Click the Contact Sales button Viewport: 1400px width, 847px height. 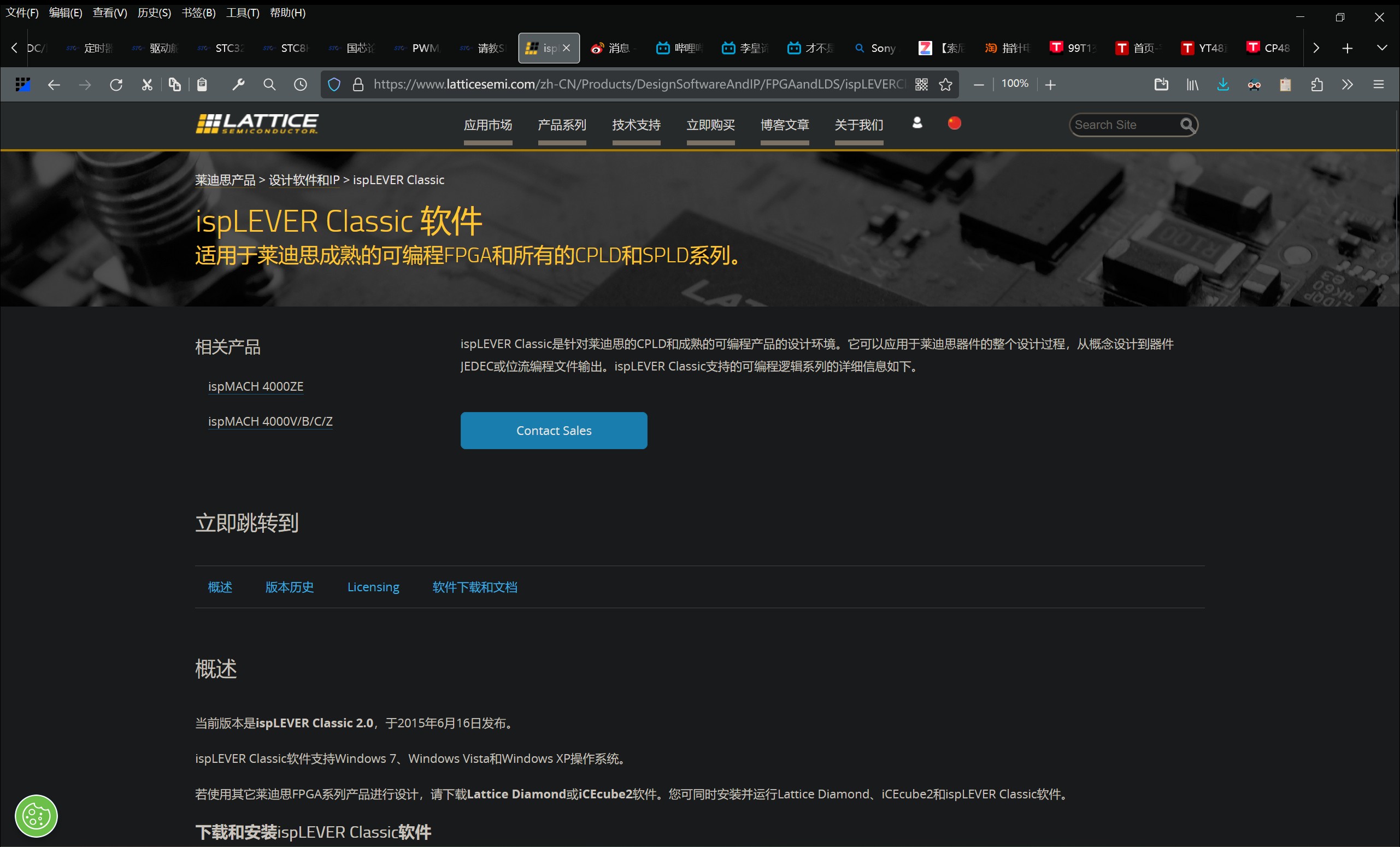[x=554, y=431]
